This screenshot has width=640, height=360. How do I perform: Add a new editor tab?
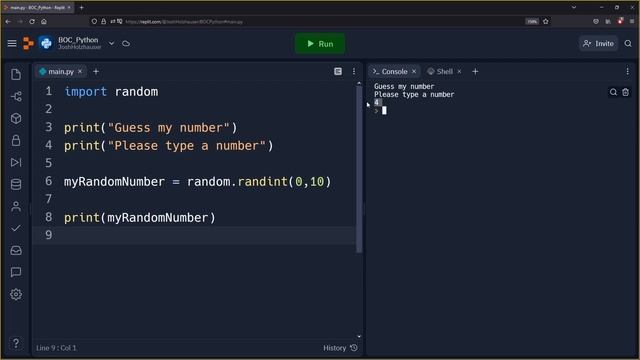[96, 71]
